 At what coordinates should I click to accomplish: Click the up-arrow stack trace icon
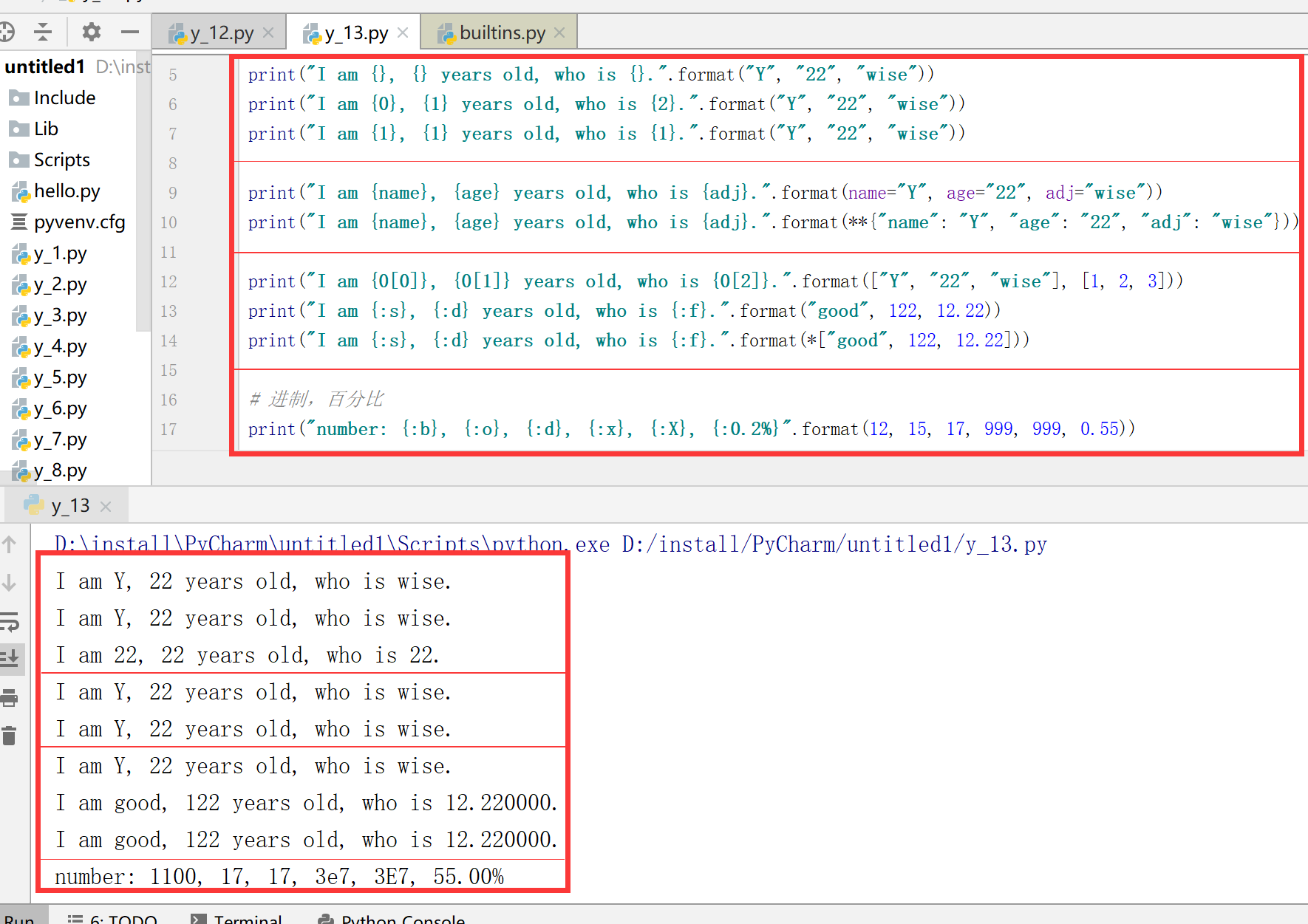click(x=10, y=545)
